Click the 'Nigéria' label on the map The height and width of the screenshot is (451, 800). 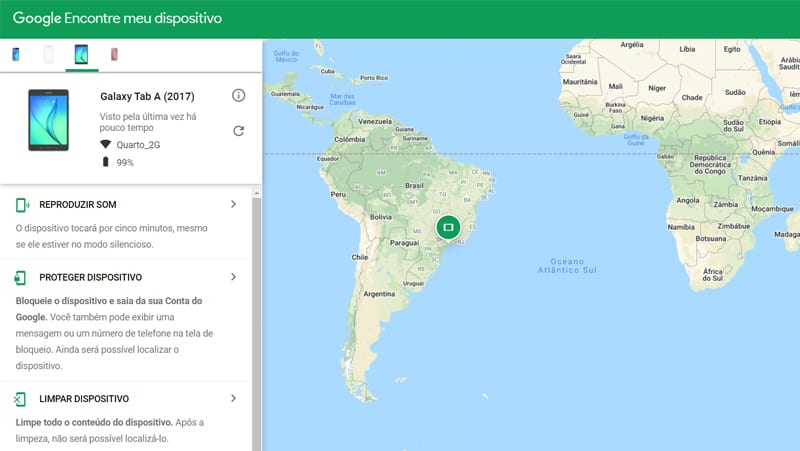[653, 118]
